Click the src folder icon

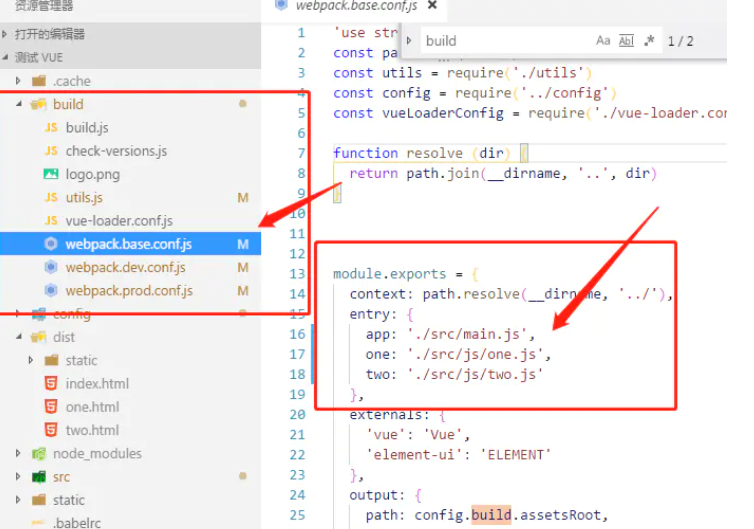[x=39, y=477]
